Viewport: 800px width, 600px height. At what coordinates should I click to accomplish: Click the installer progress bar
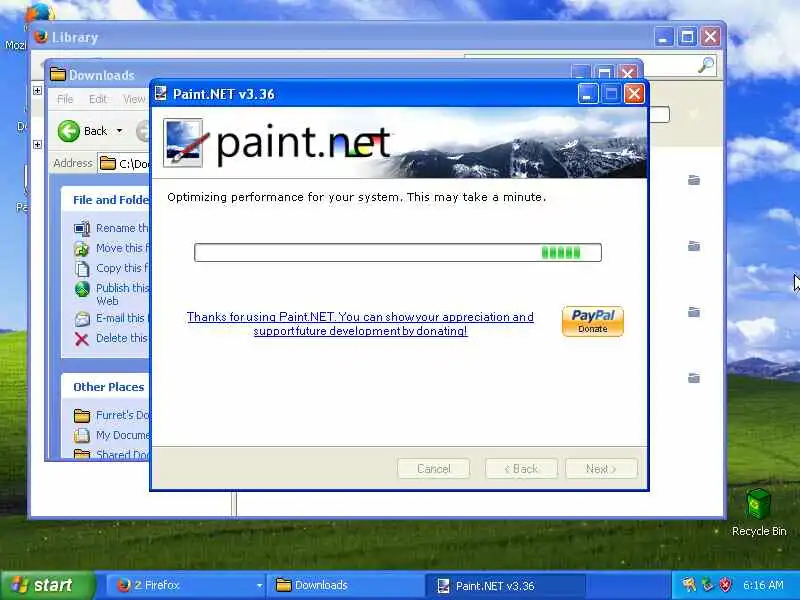[x=397, y=253]
